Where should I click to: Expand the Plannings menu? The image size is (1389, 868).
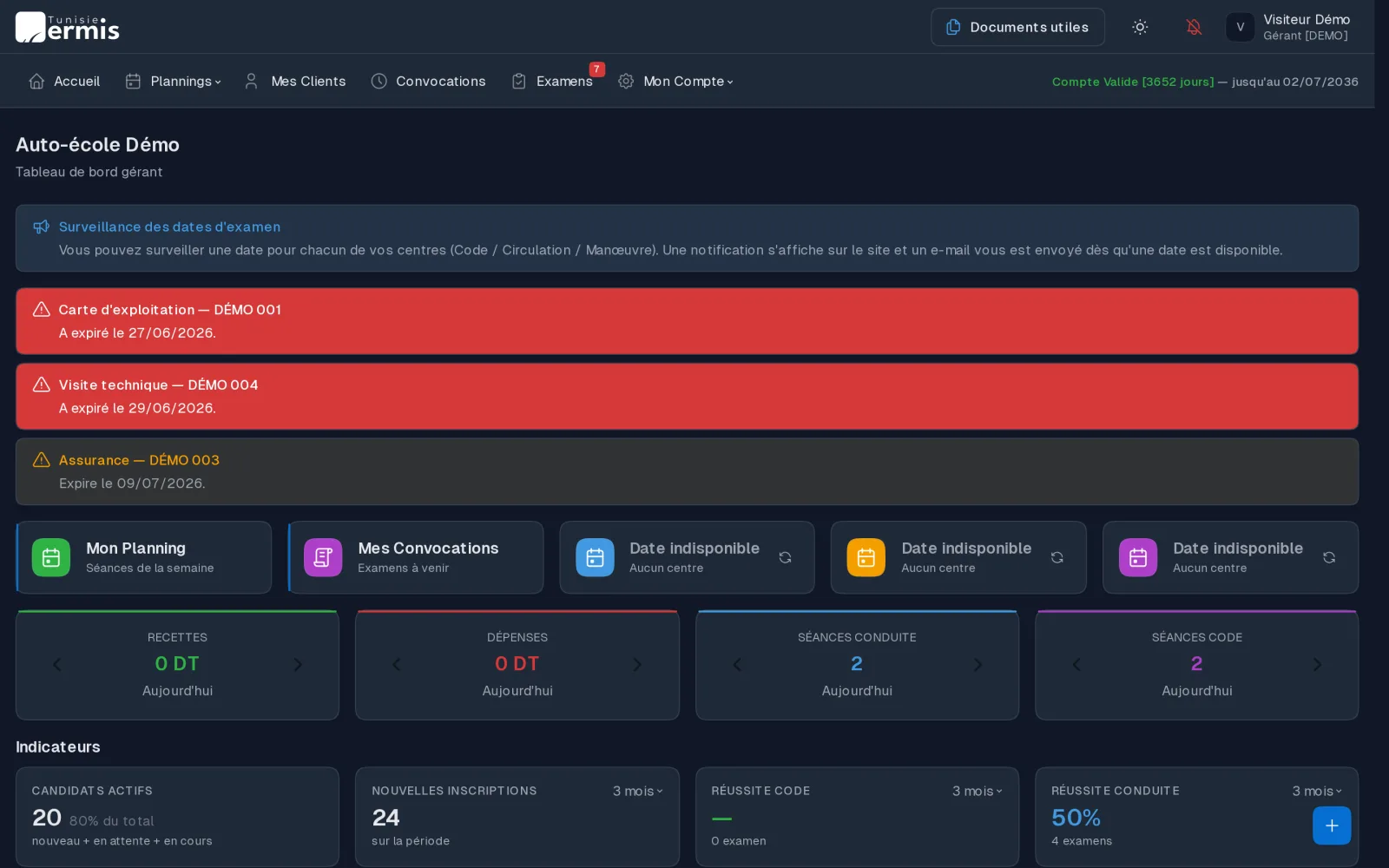[174, 81]
